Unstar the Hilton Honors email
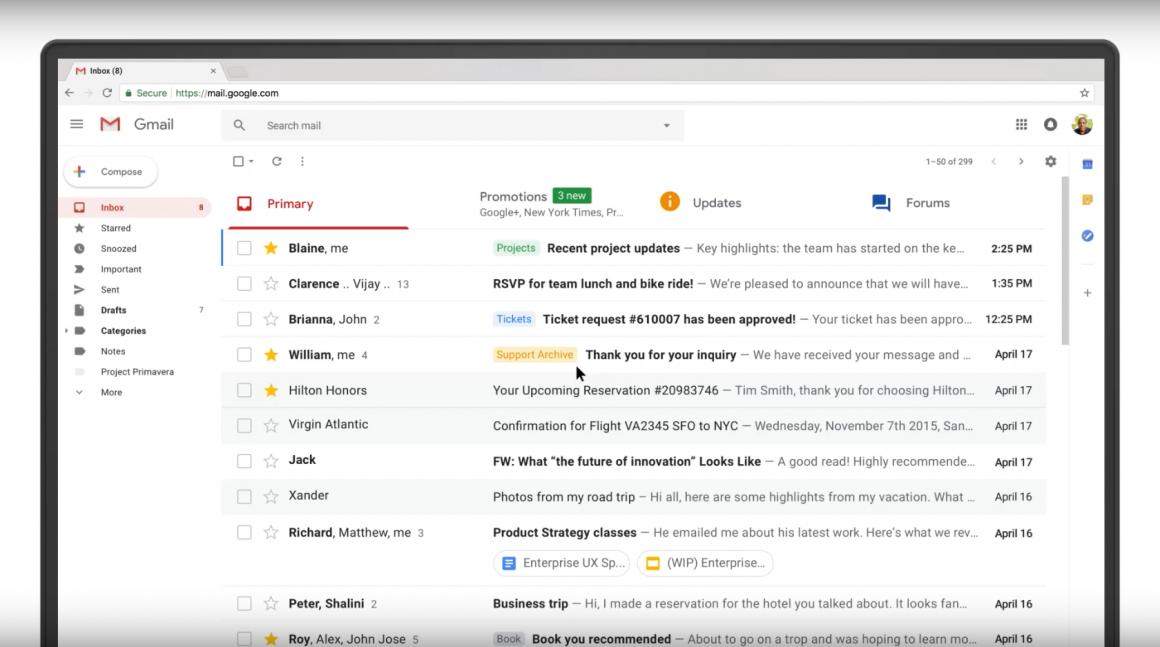 click(270, 390)
